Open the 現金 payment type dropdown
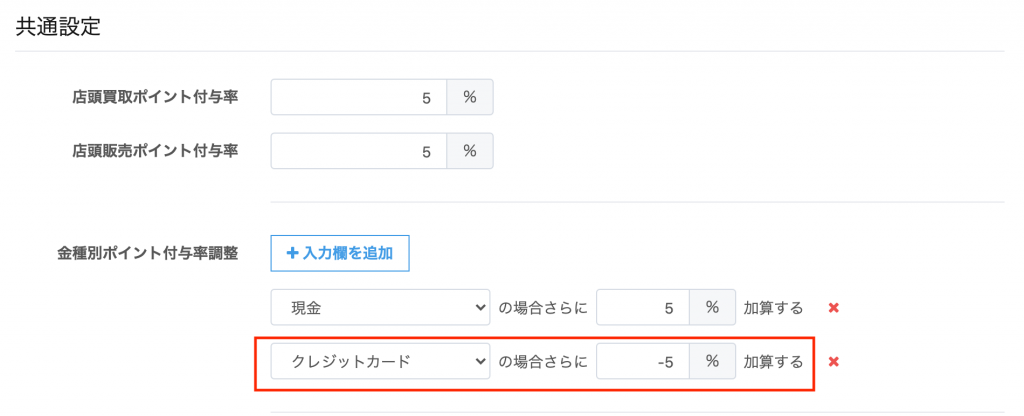 [x=380, y=308]
